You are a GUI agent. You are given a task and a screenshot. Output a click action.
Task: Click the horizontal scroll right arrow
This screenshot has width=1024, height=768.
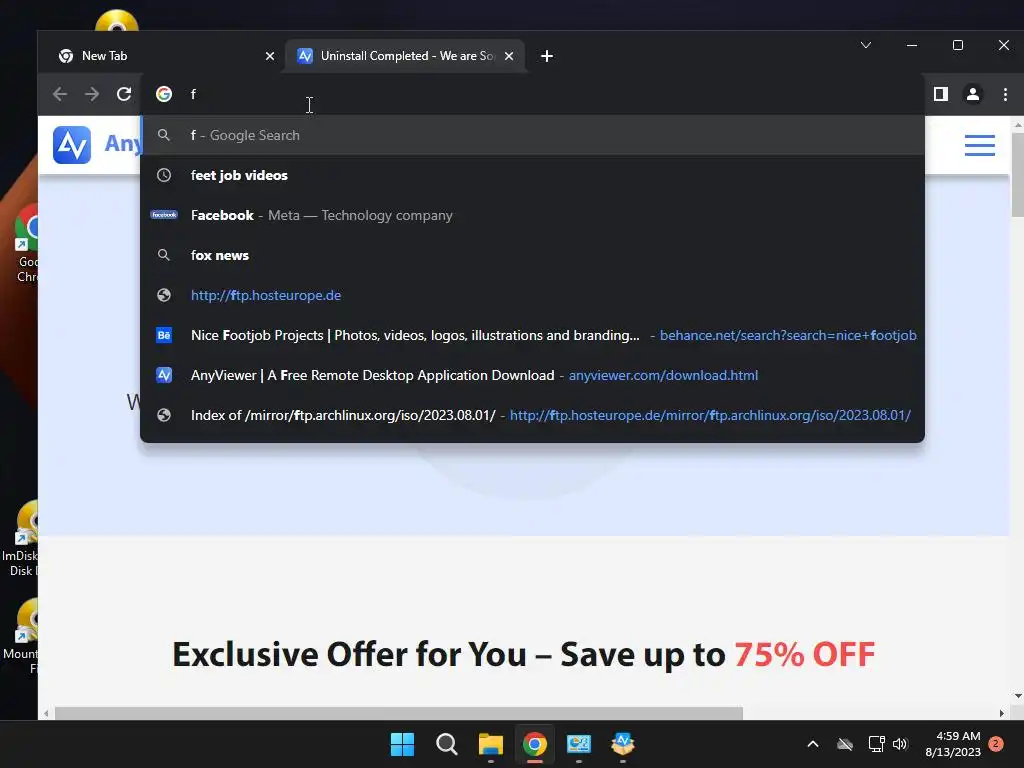pos(1002,713)
